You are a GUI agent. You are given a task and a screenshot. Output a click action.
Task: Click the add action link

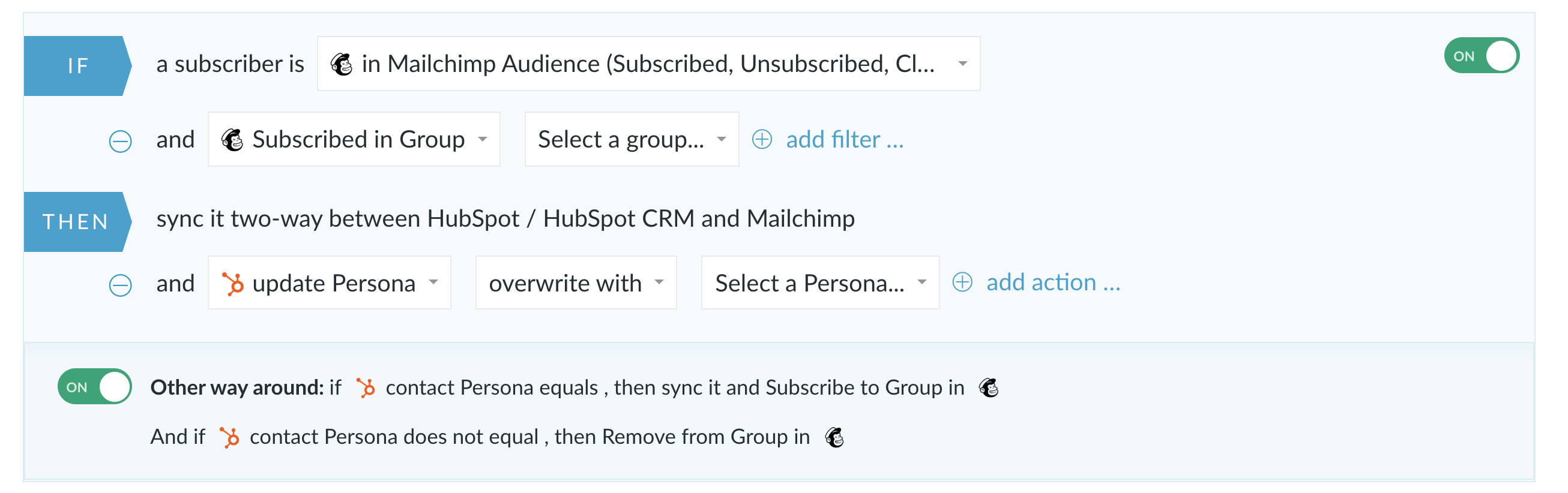1052,282
